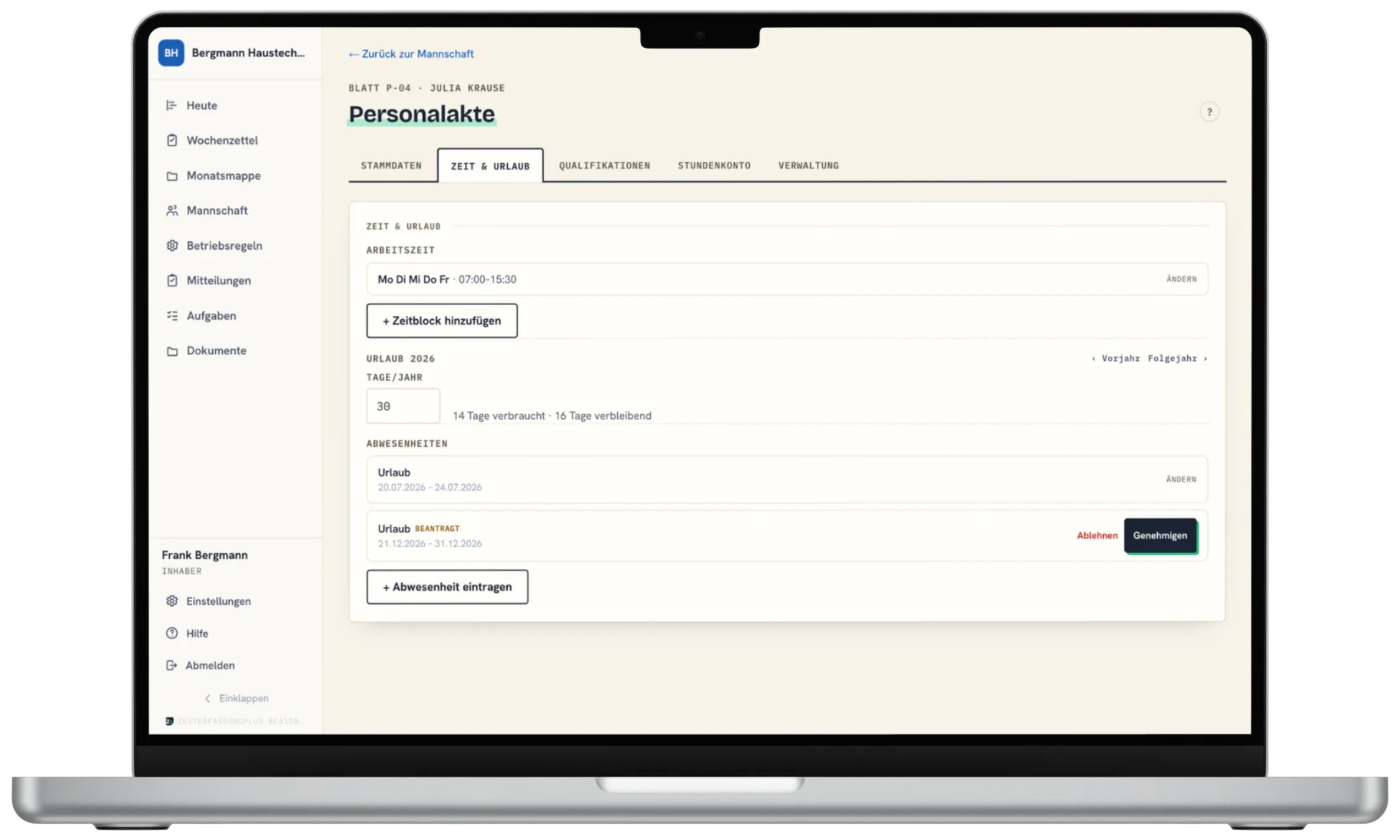
Task: Click Abmelden logout icon
Action: click(172, 665)
